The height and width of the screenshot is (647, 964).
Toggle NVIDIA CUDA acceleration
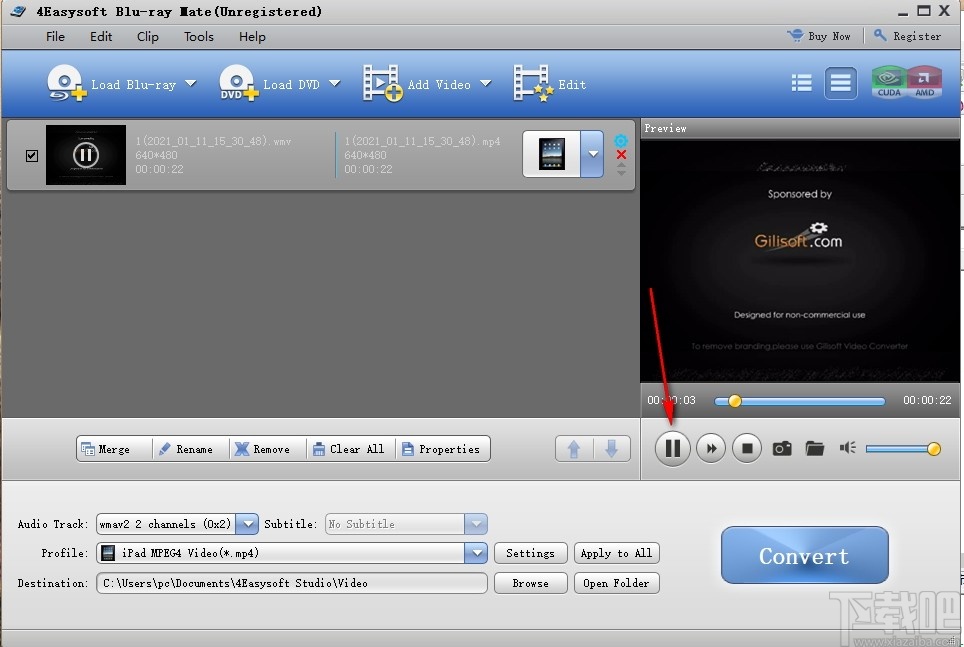tap(888, 83)
